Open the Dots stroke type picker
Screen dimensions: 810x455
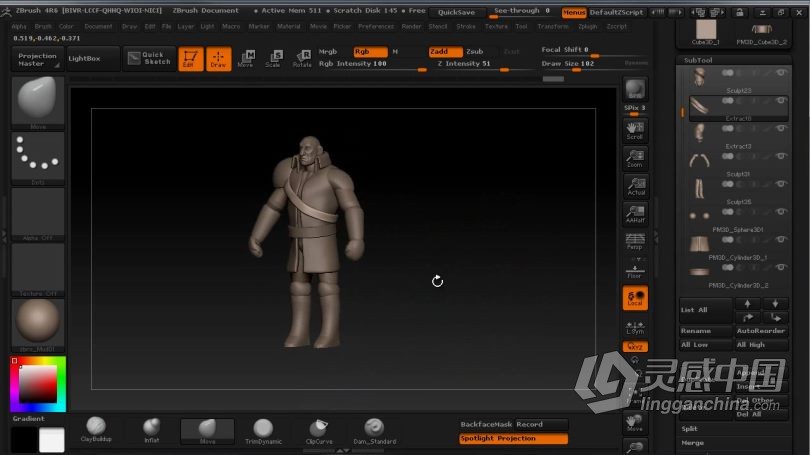(x=38, y=158)
